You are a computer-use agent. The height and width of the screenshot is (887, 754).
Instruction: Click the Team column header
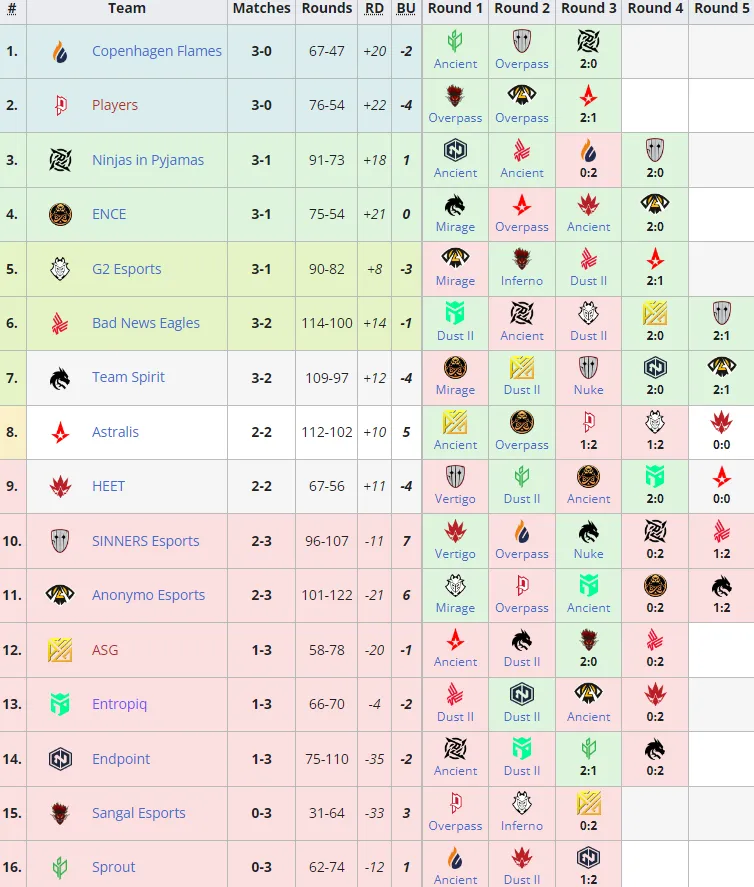(127, 8)
